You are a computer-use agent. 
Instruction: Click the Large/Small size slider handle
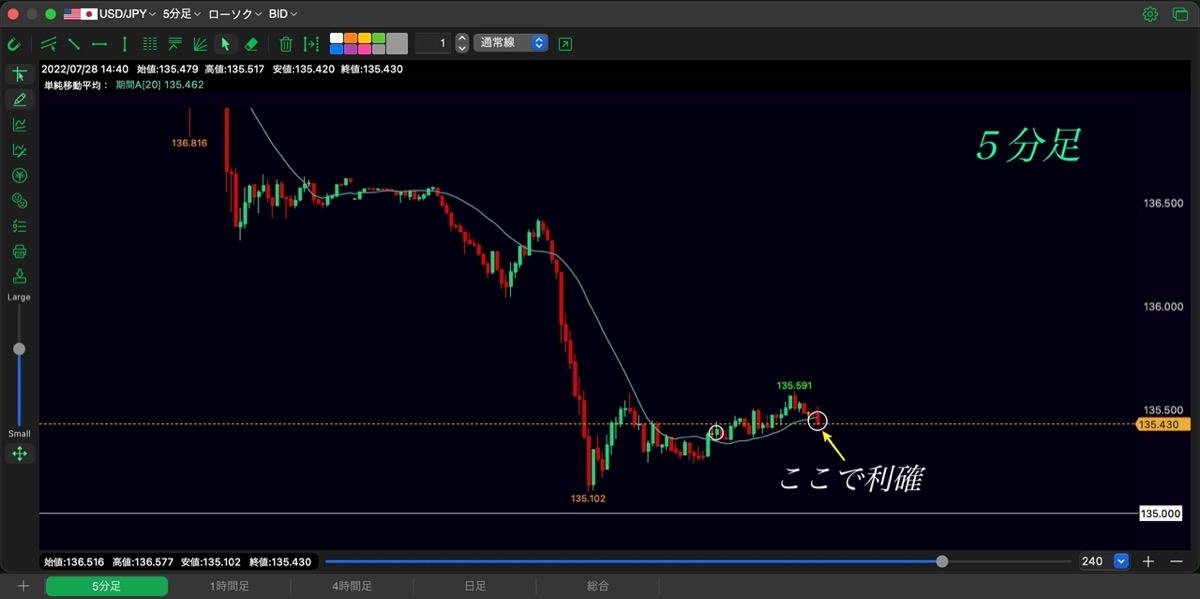pyautogui.click(x=19, y=349)
